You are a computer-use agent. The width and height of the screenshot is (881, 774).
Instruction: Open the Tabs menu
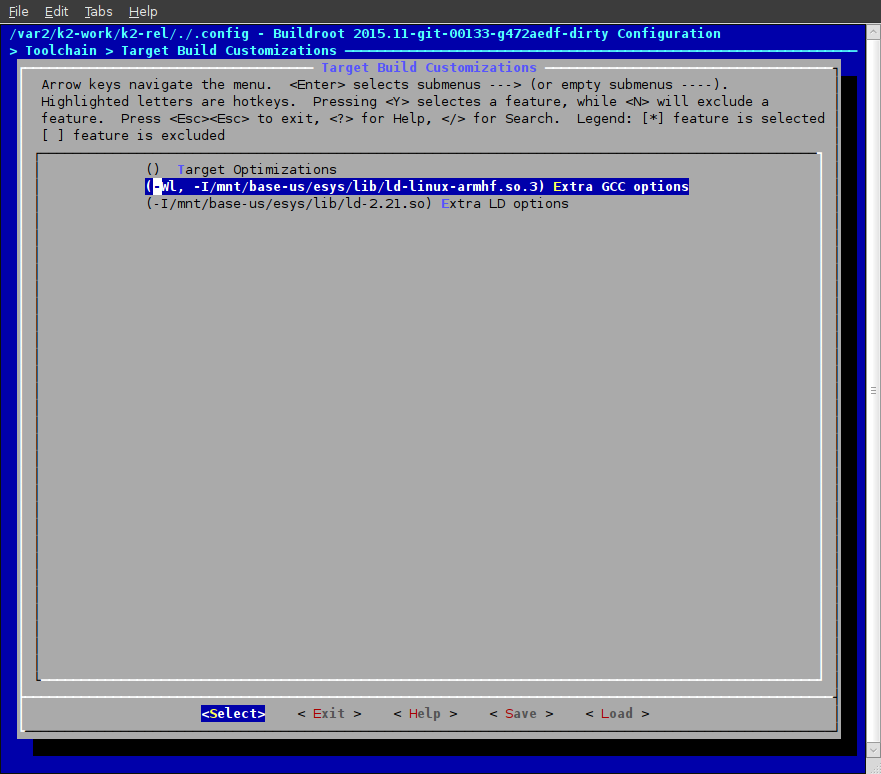point(98,11)
